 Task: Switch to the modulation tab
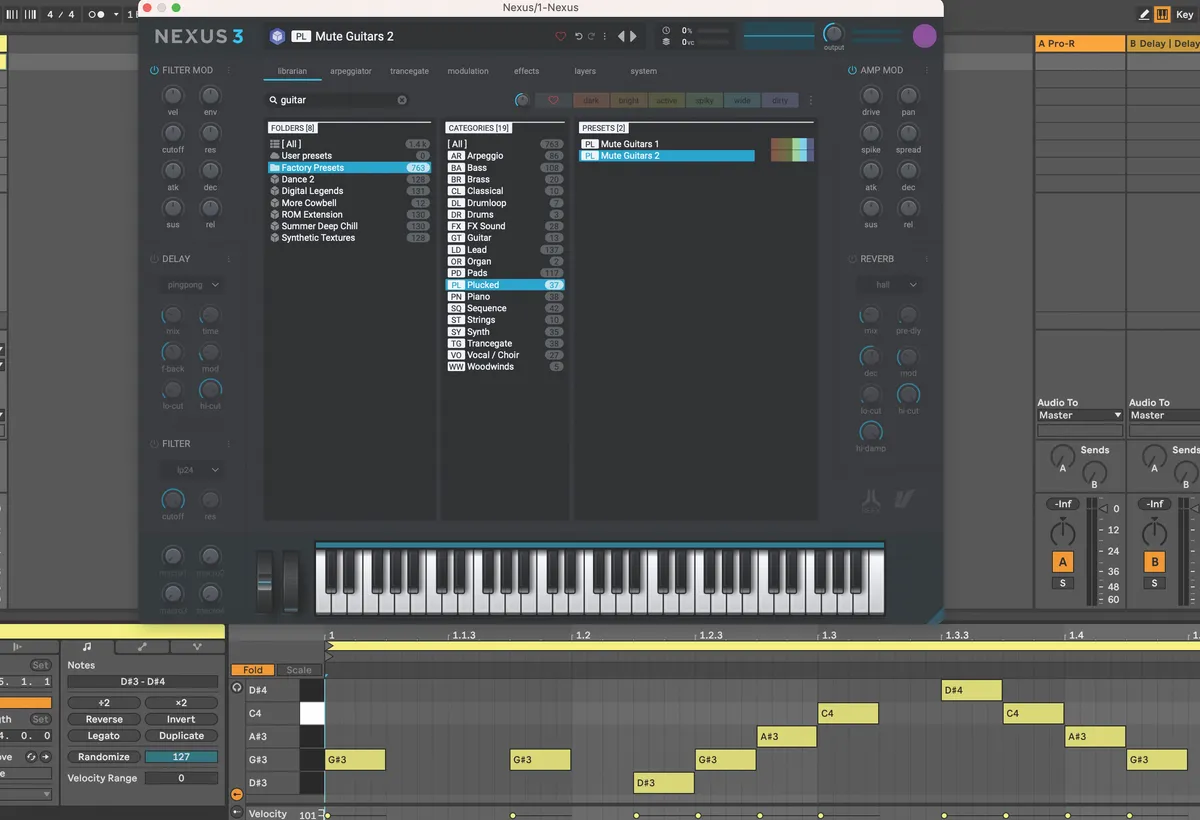(468, 71)
